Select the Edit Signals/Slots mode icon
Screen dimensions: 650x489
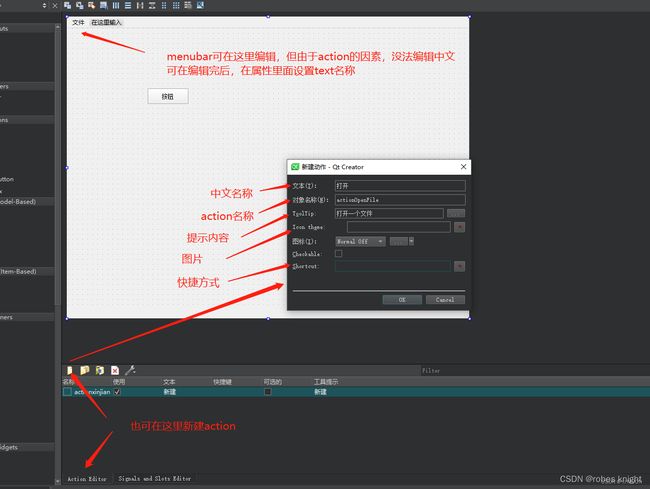[80, 5]
